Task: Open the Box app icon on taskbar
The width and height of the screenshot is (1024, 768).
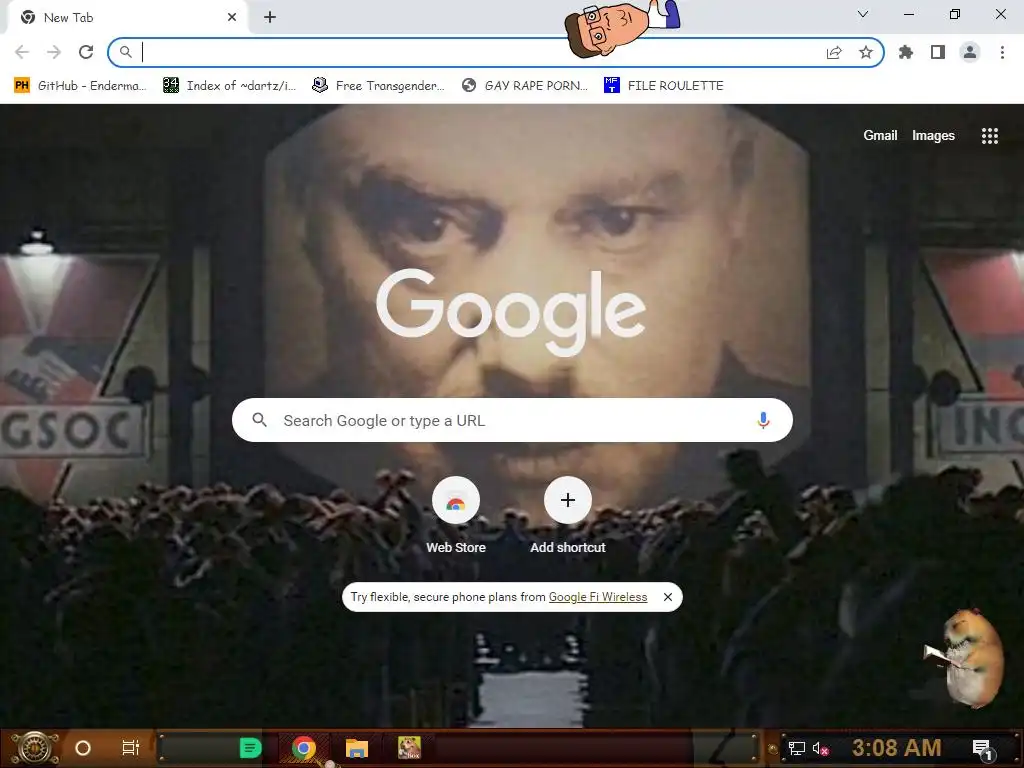Action: 409,748
